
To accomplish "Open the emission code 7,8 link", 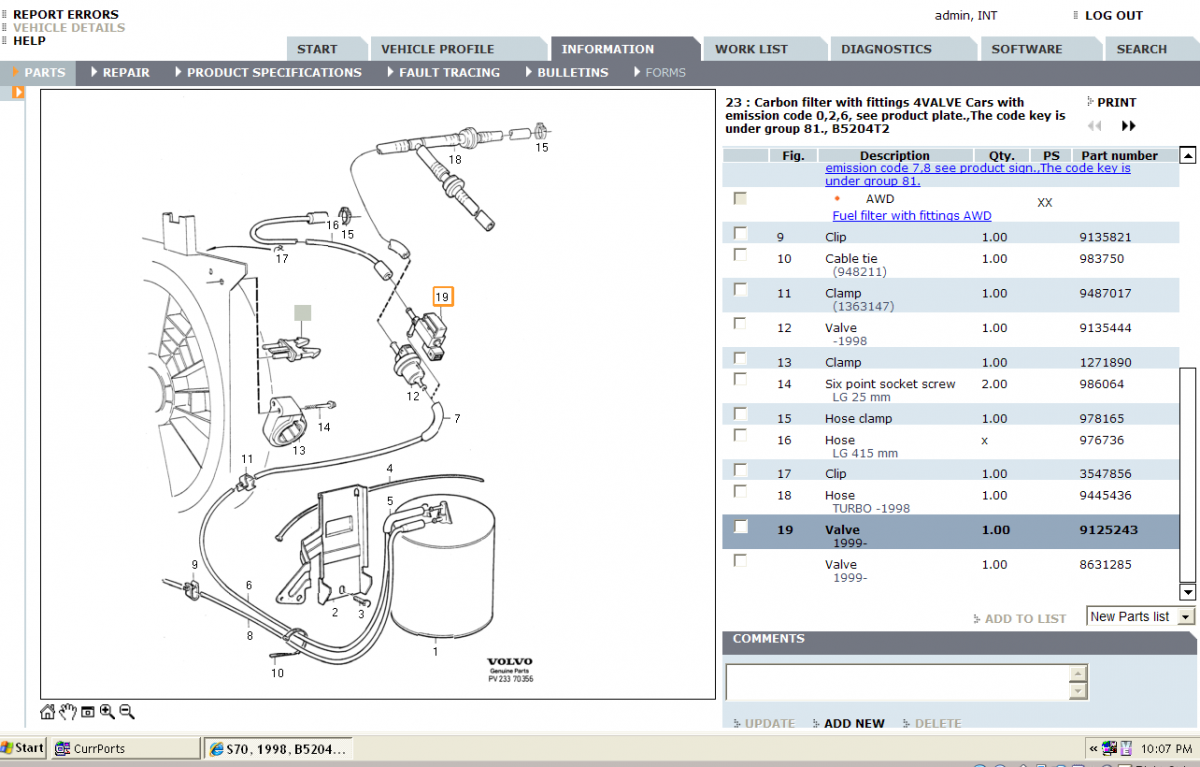I will point(978,175).
